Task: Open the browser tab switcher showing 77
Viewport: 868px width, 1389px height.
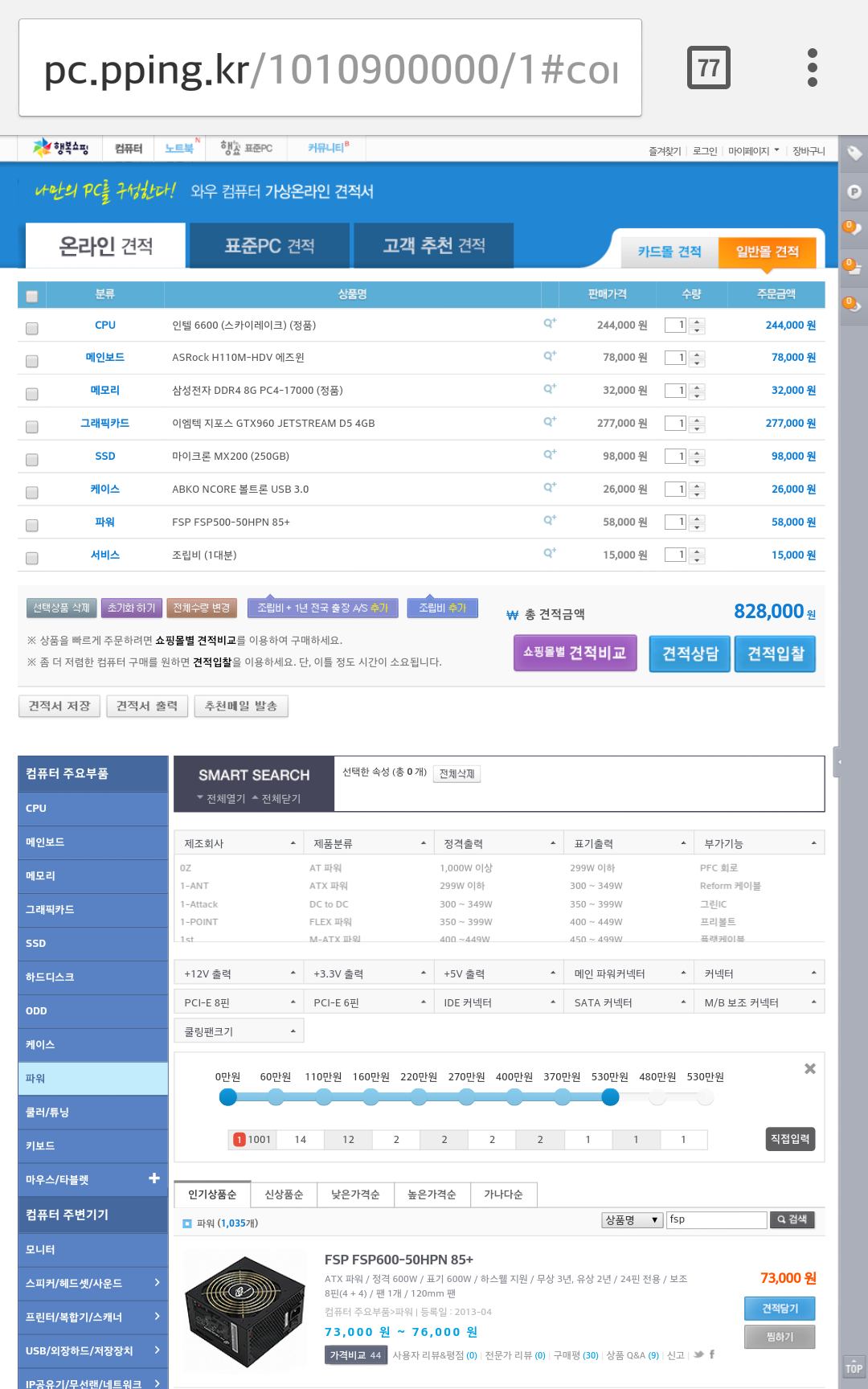Action: [708, 68]
